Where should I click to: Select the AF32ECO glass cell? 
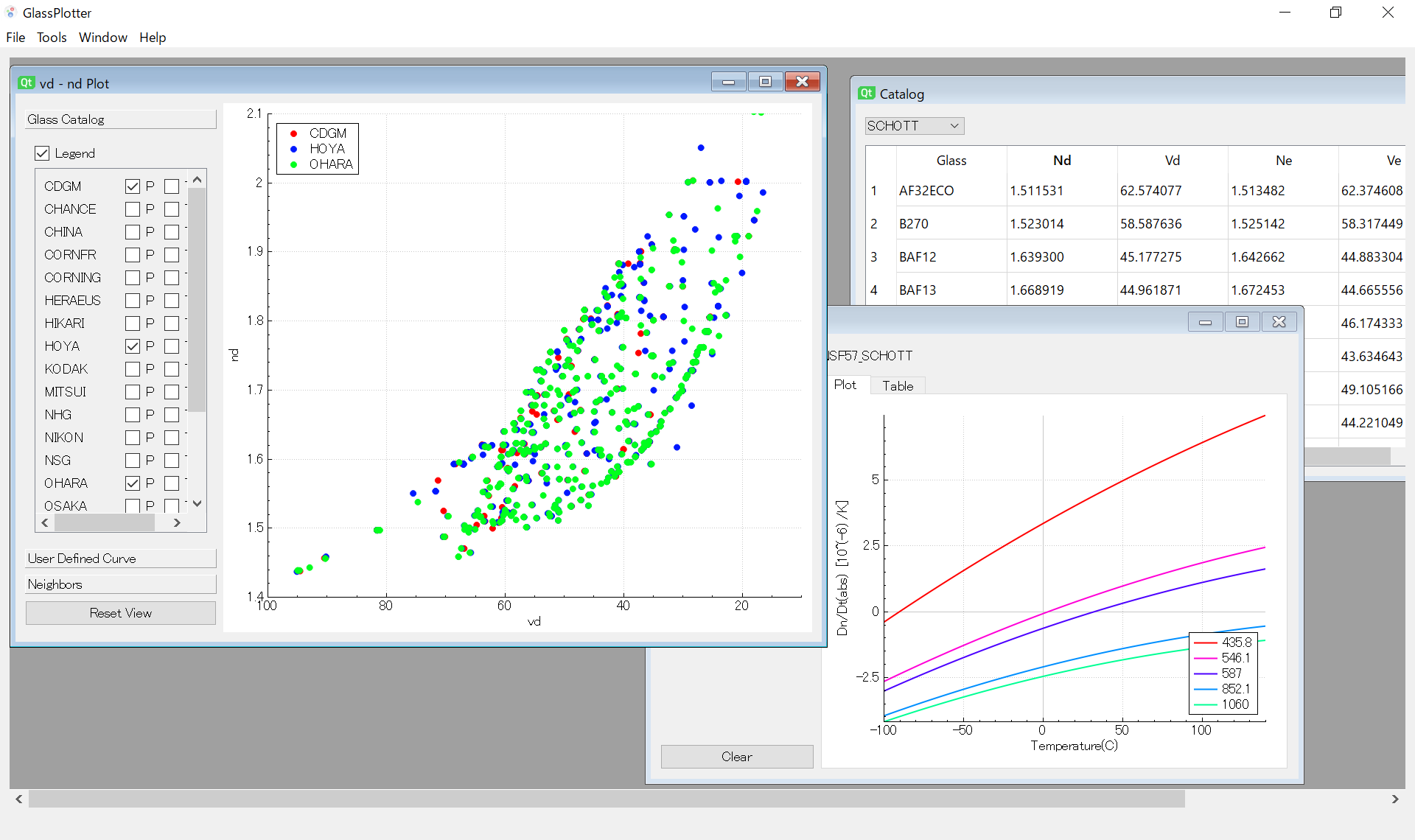tap(951, 191)
